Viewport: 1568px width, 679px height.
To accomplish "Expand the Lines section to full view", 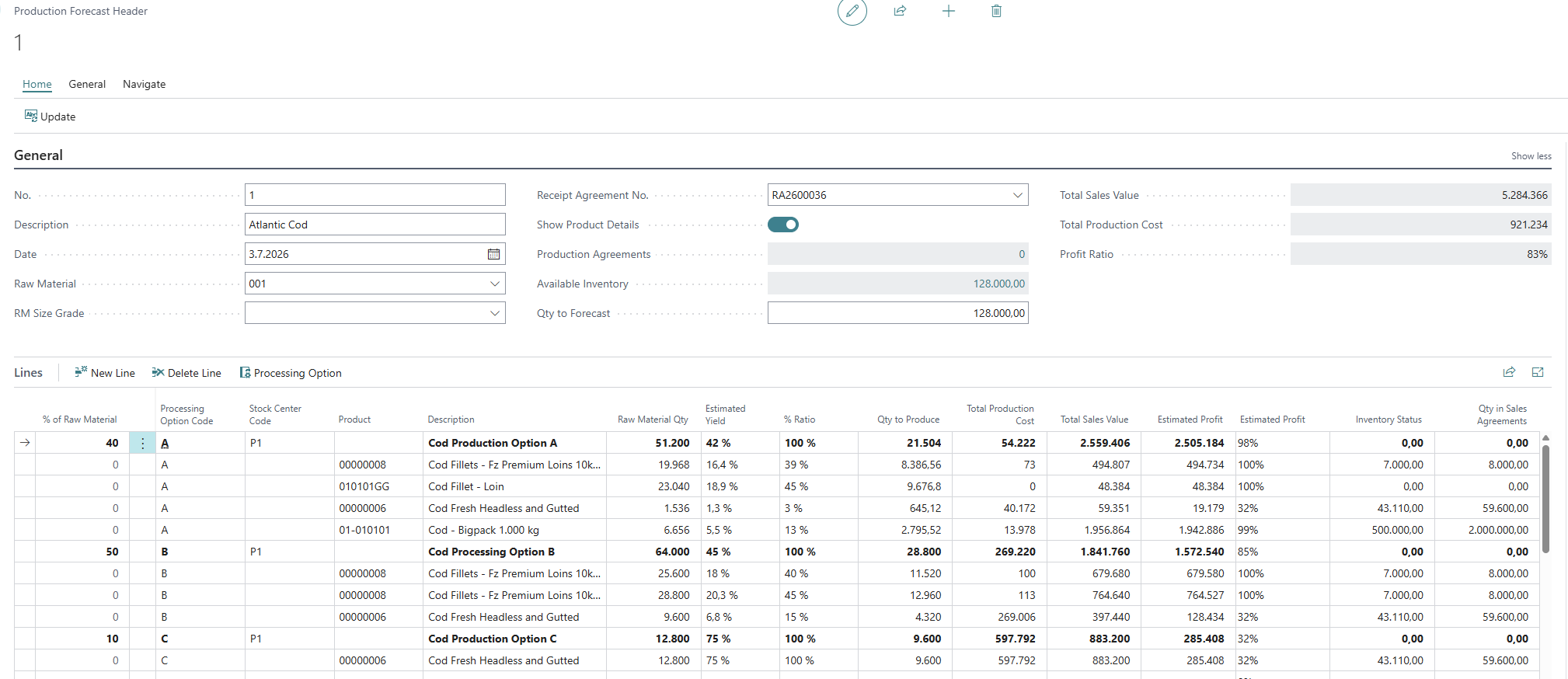I will pyautogui.click(x=1538, y=372).
